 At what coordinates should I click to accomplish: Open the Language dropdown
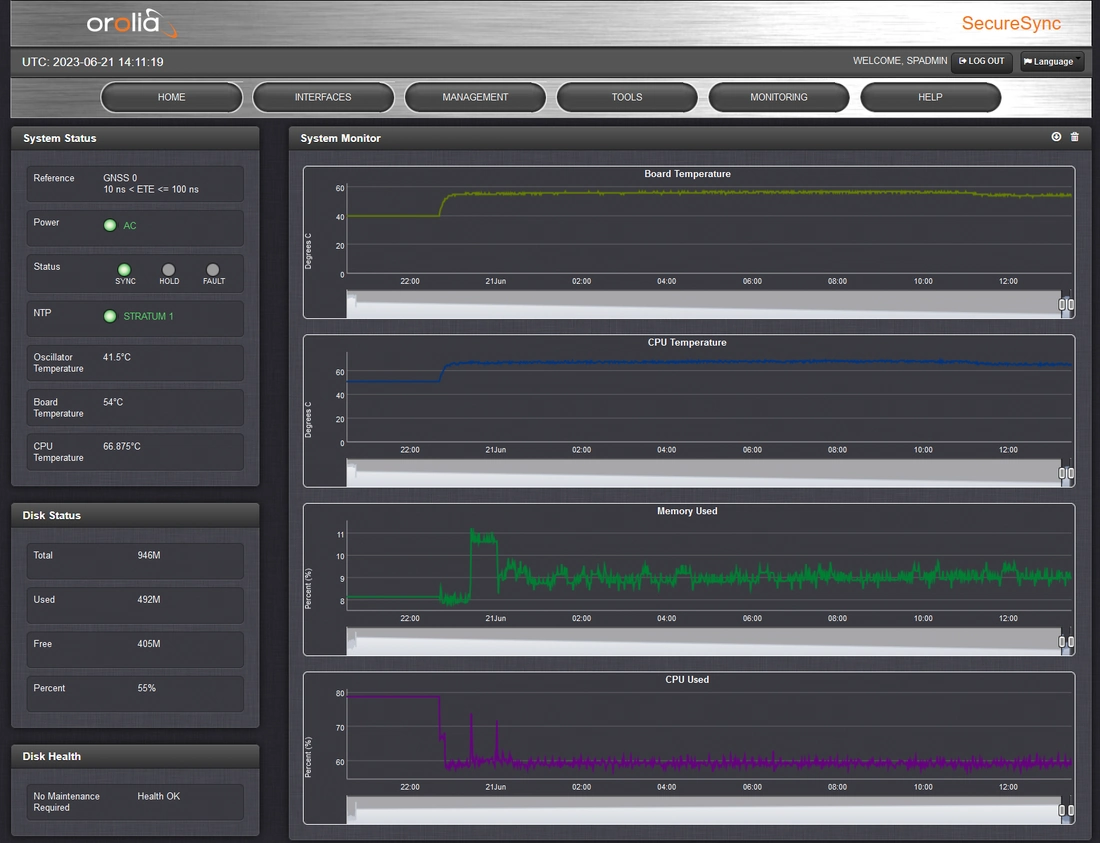pyautogui.click(x=1052, y=62)
